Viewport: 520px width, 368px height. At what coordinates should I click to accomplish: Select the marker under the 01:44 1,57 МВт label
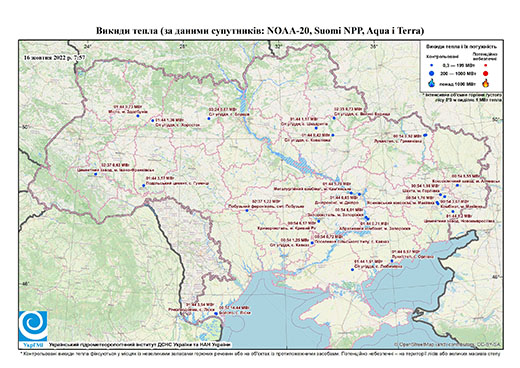pyautogui.click(x=316, y=128)
